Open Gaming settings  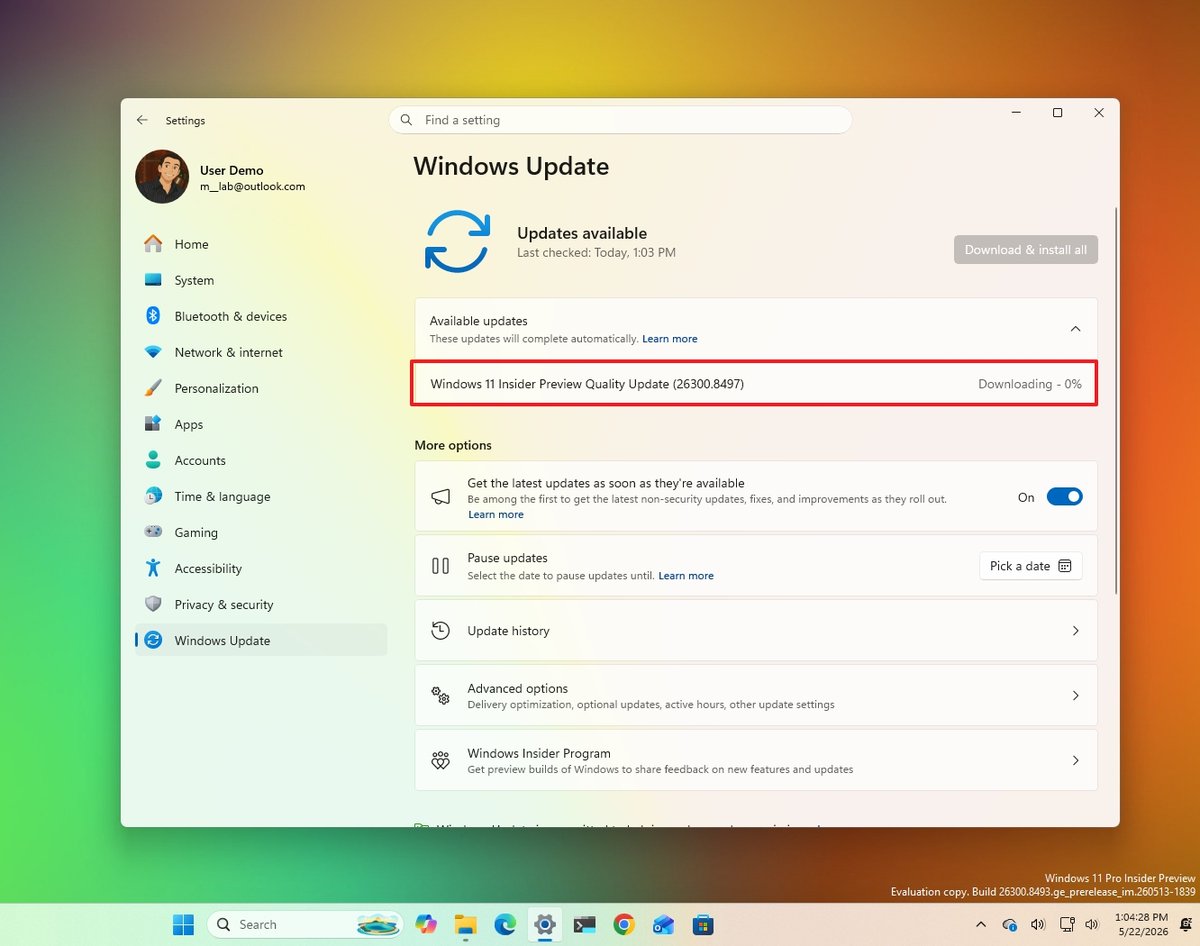point(260,532)
